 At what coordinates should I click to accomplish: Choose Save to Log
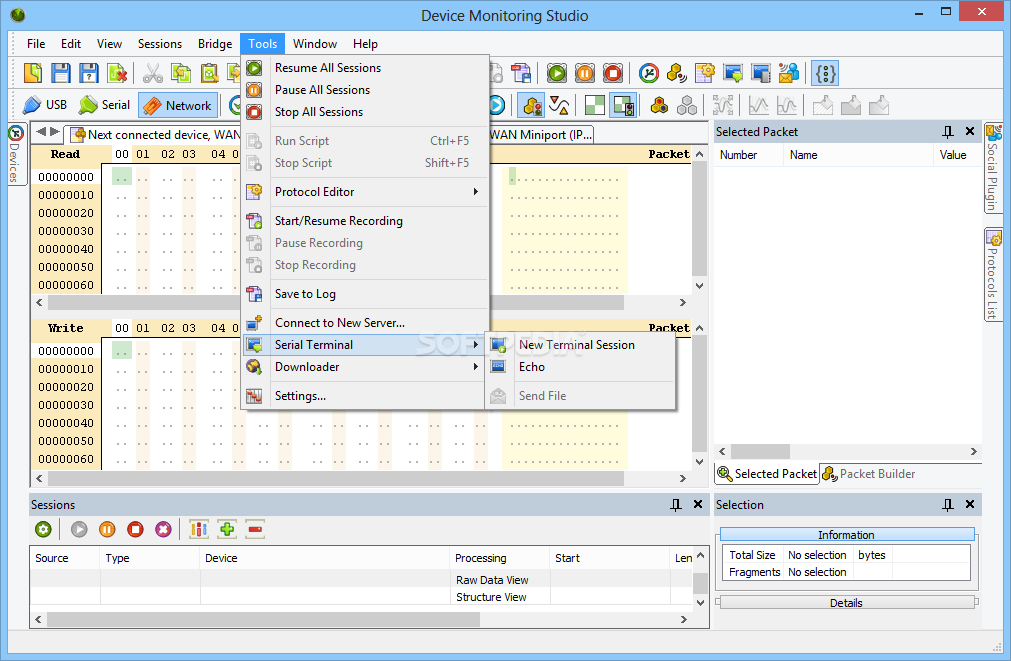(x=365, y=293)
